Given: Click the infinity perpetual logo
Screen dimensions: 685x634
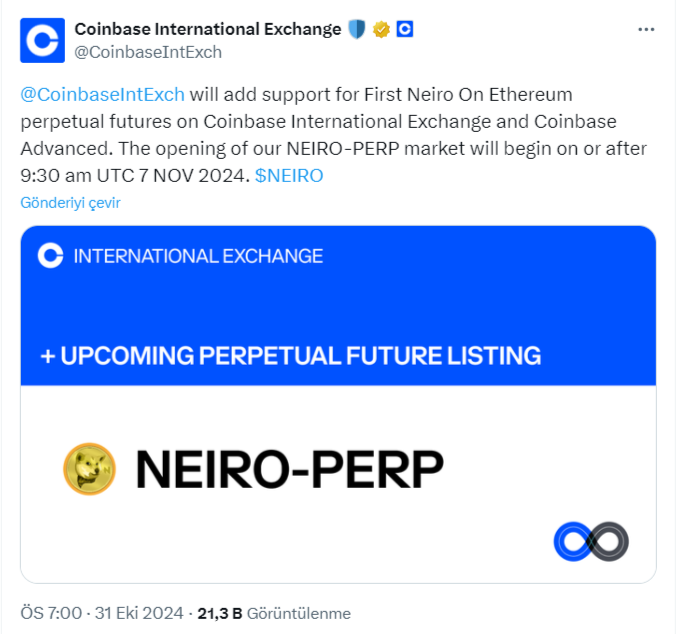Looking at the screenshot, I should [x=591, y=541].
